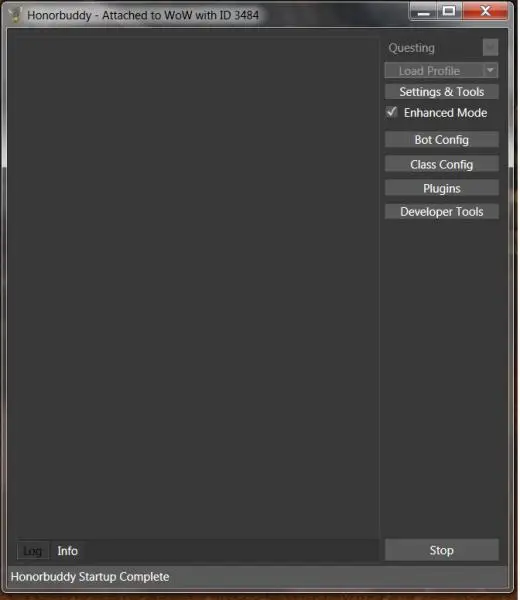Open Developer Tools
The height and width of the screenshot is (600, 520).
pos(442,212)
